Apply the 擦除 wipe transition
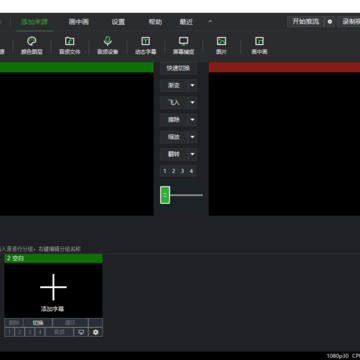Image resolution: width=360 pixels, height=360 pixels. pyautogui.click(x=174, y=120)
